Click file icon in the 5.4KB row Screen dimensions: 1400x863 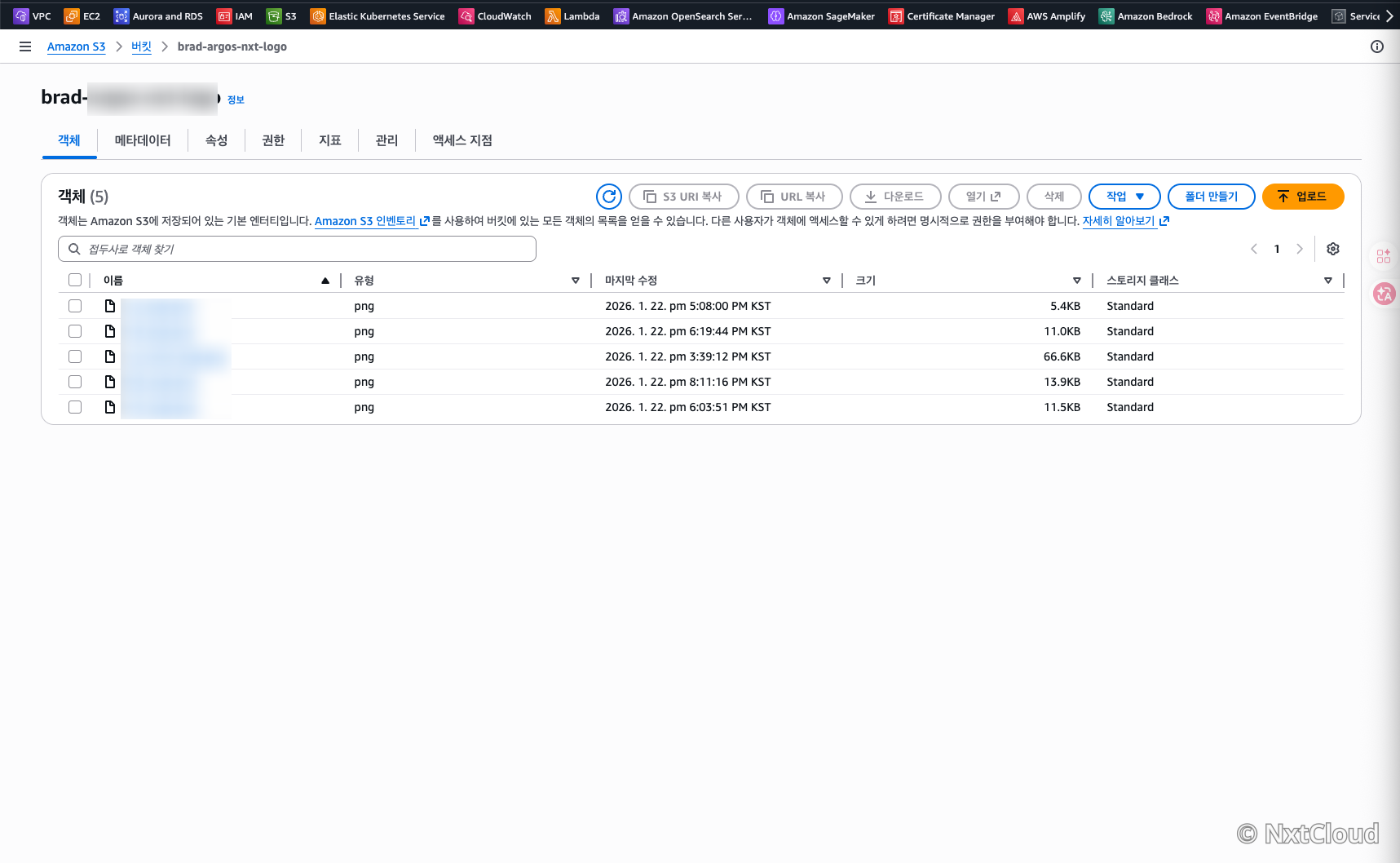pos(110,306)
